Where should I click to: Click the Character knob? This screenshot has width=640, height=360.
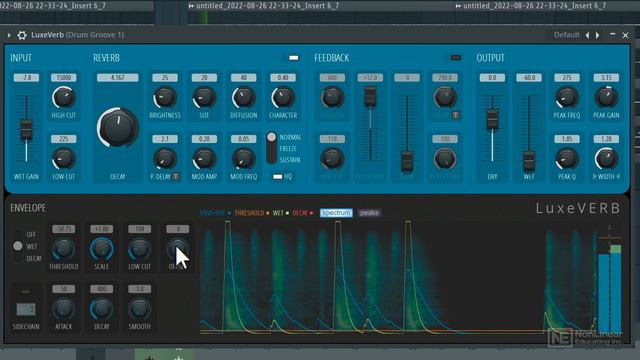pos(283,98)
